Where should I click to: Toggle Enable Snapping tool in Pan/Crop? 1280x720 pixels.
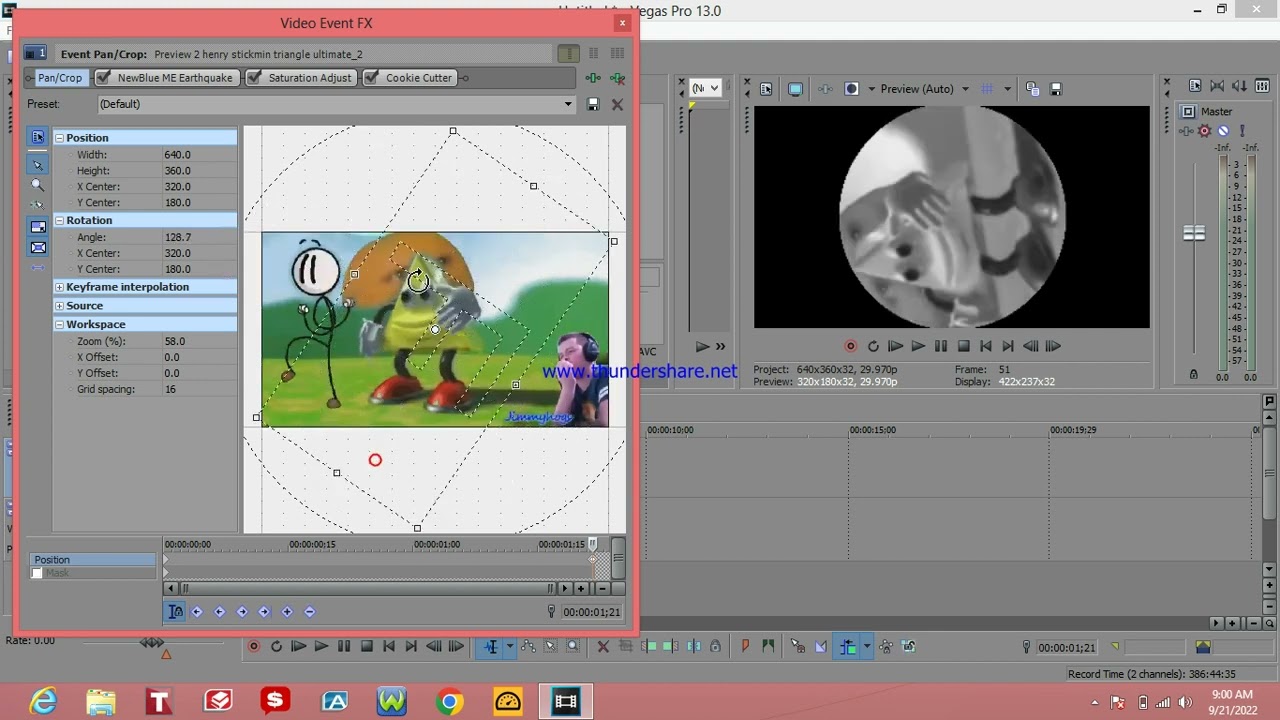(x=38, y=205)
